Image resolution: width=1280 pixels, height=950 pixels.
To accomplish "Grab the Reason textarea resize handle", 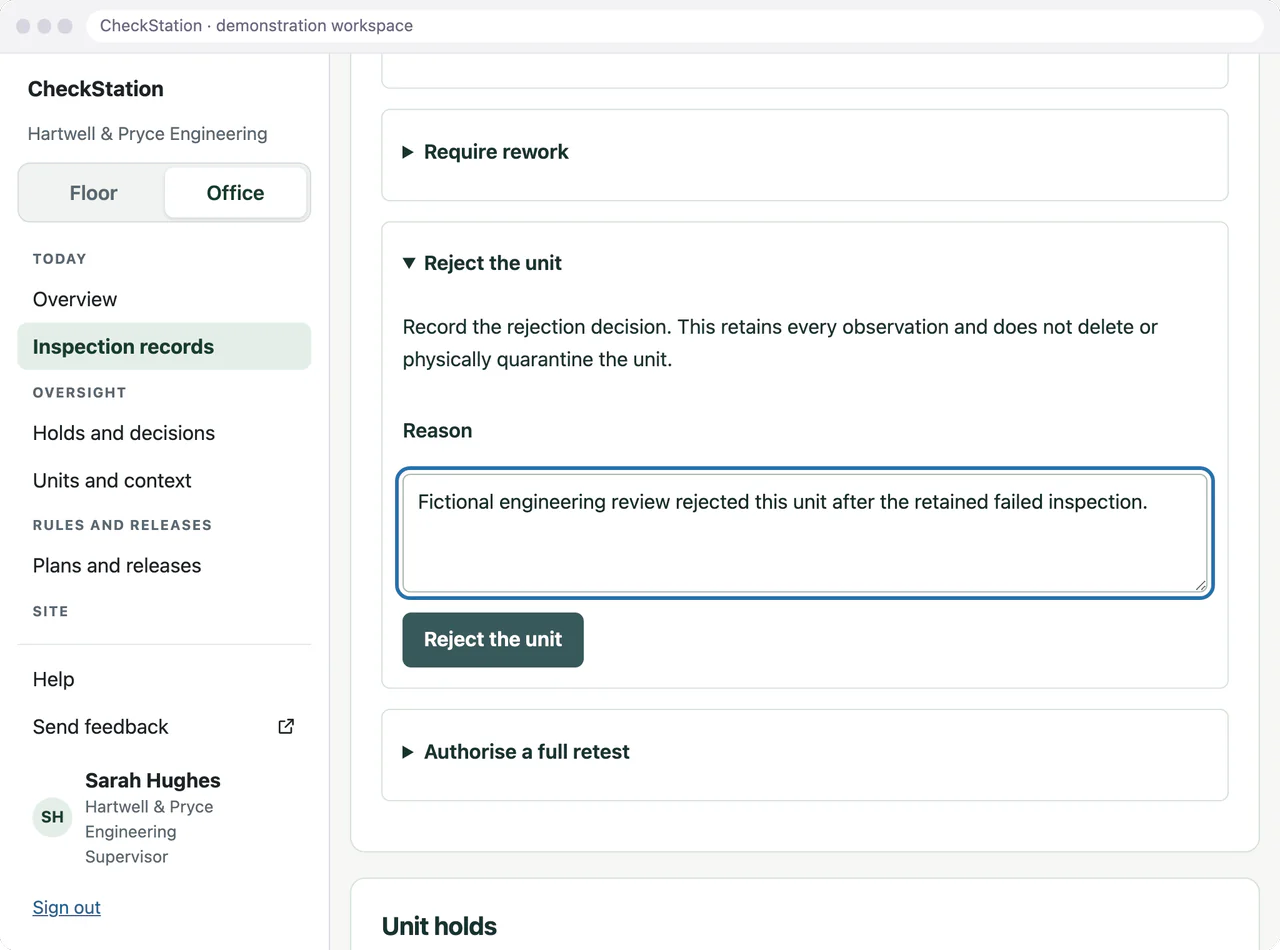I will coord(1200,585).
